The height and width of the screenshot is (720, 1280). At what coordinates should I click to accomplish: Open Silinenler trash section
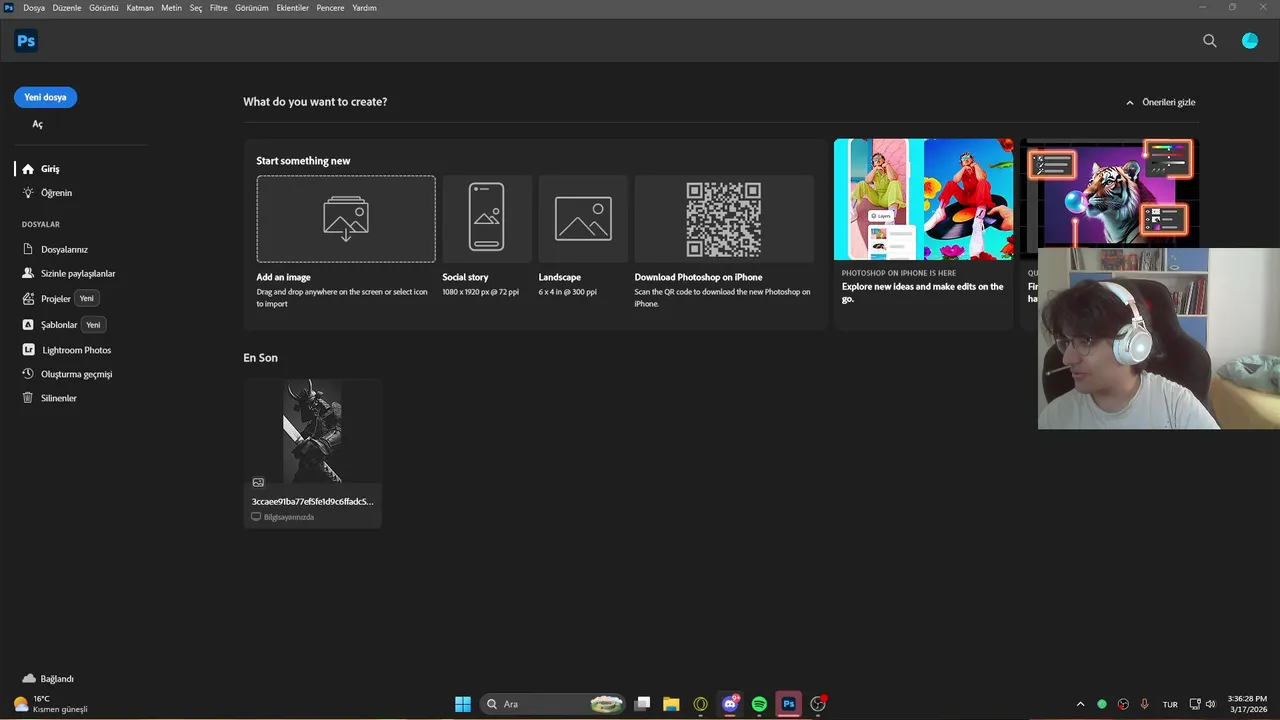(49, 398)
